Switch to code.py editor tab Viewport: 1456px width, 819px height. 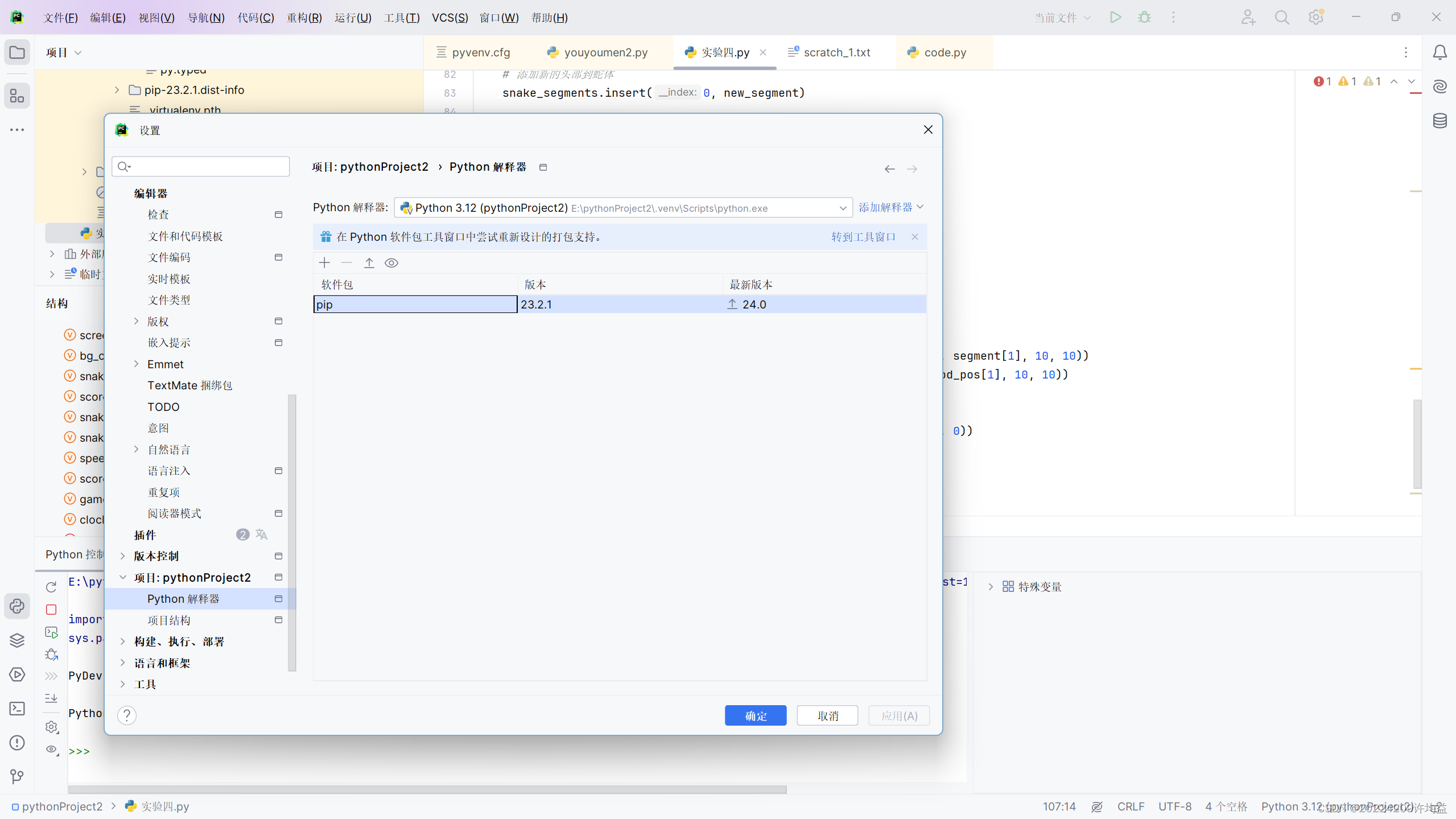click(937, 52)
